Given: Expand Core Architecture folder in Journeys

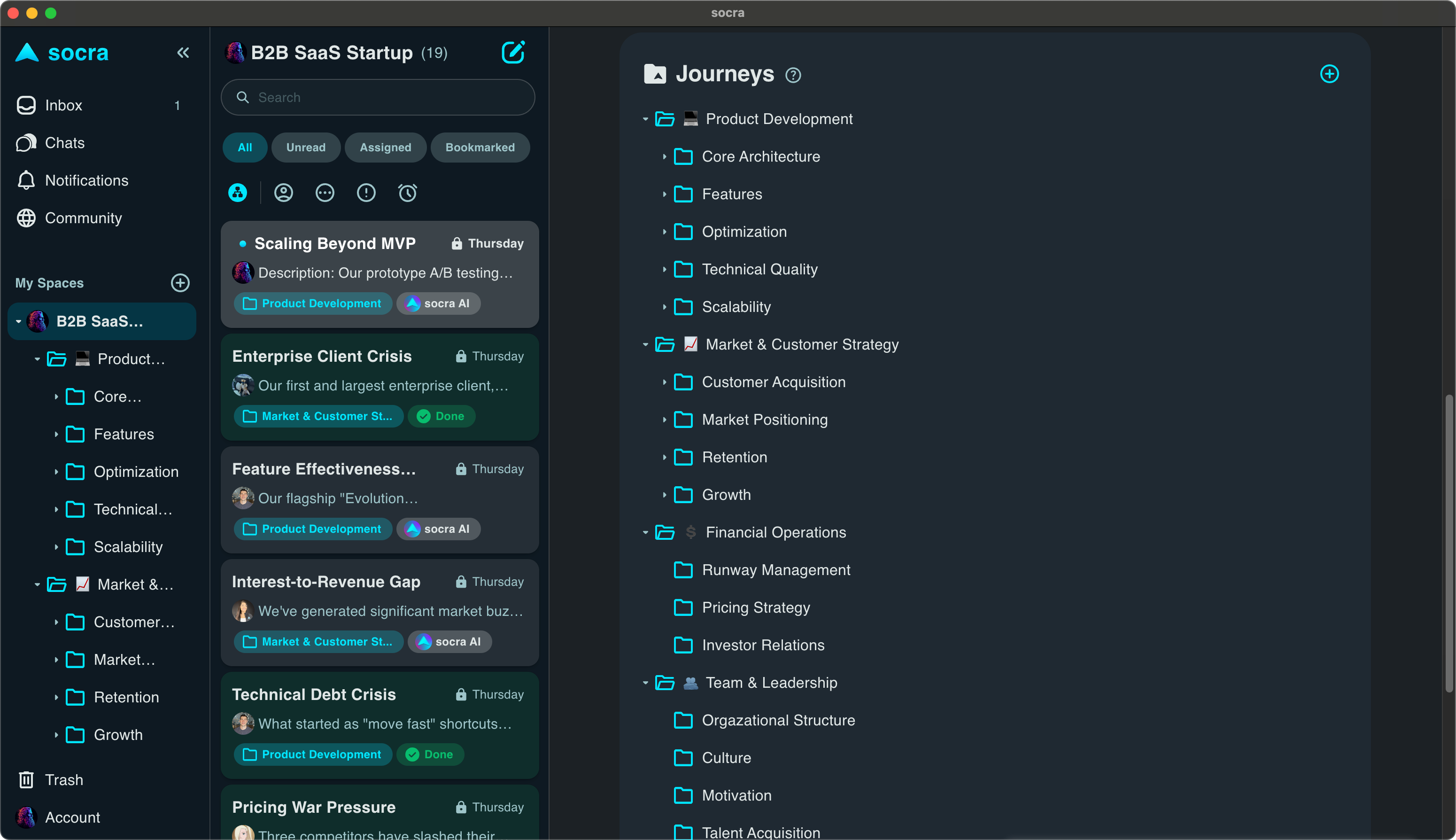Looking at the screenshot, I should [664, 157].
